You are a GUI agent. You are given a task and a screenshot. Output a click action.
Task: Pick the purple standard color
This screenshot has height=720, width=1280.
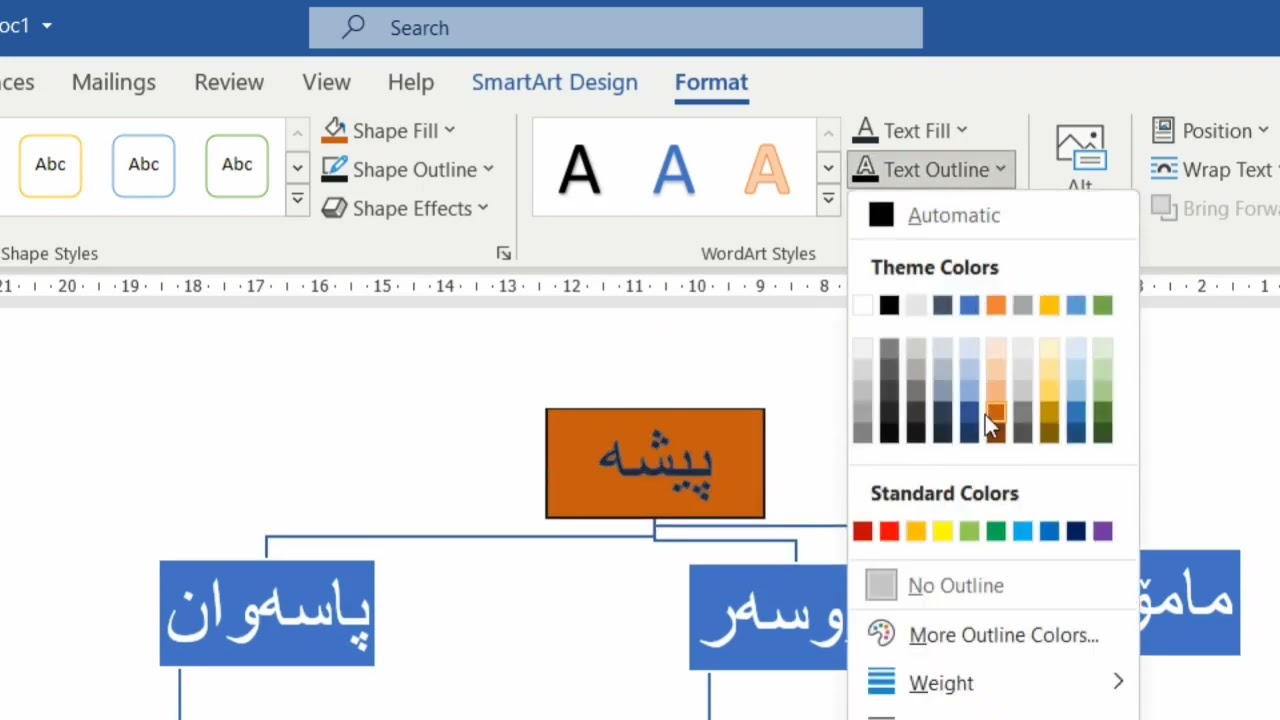click(x=1102, y=531)
